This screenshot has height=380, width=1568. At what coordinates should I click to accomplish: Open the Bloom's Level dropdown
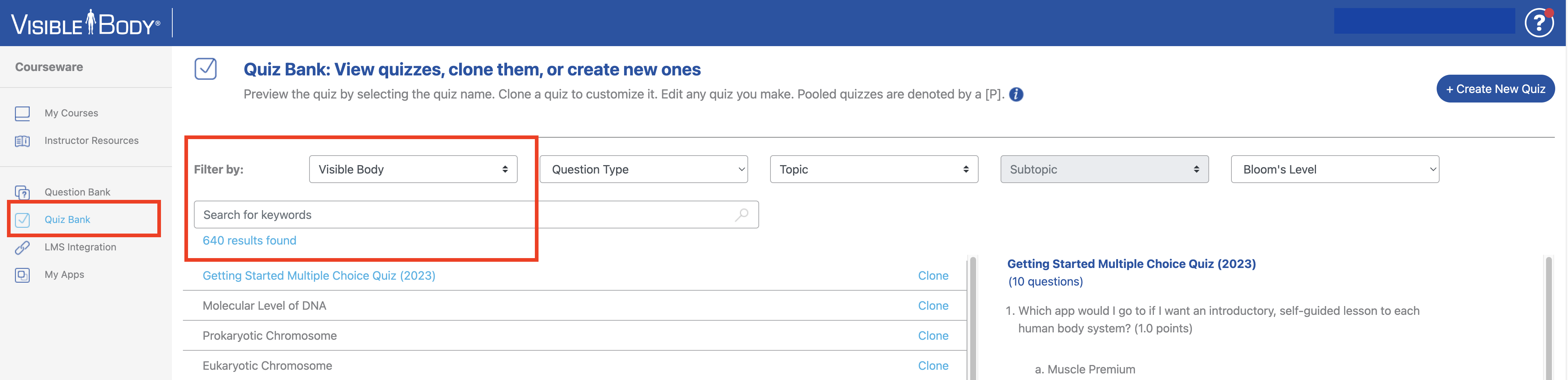click(x=1334, y=169)
